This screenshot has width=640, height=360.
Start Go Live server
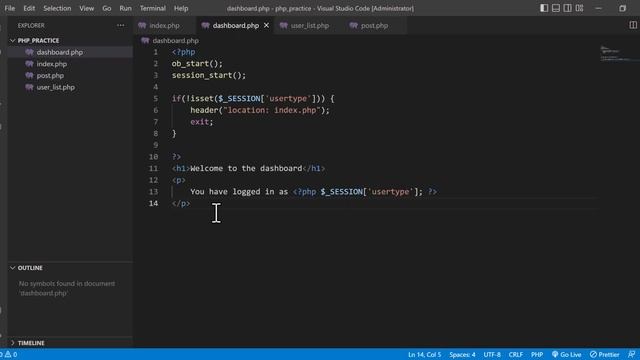567,354
